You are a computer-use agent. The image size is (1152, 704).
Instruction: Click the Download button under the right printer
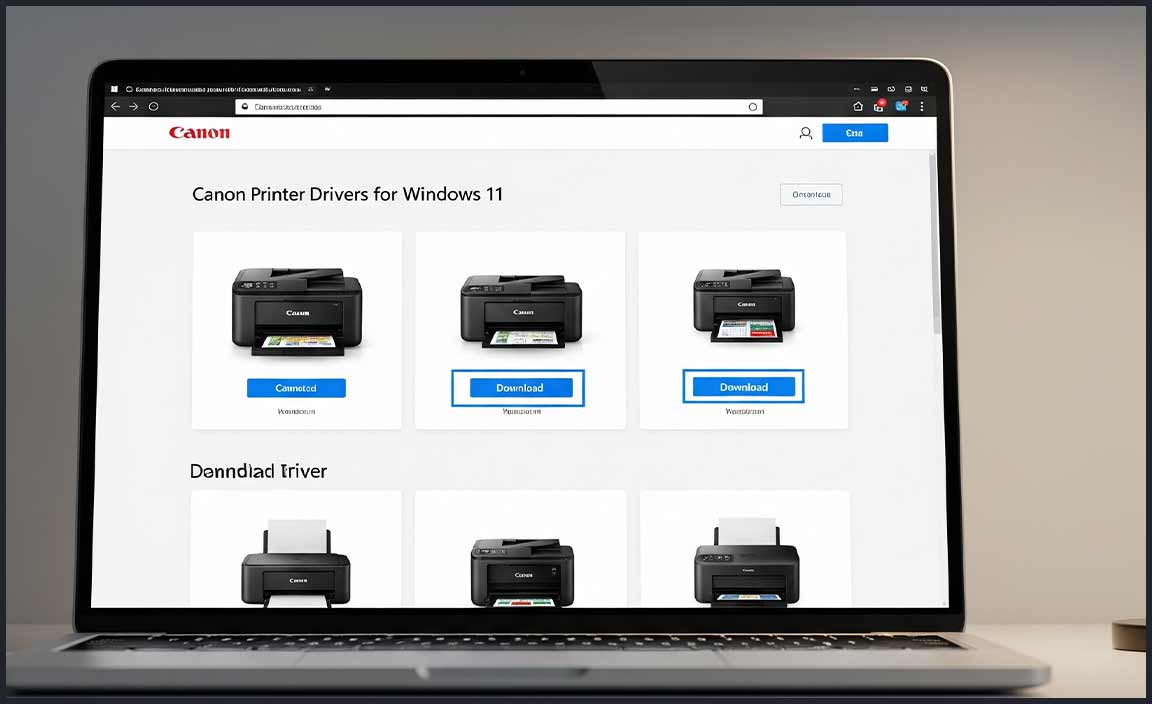[x=744, y=387]
